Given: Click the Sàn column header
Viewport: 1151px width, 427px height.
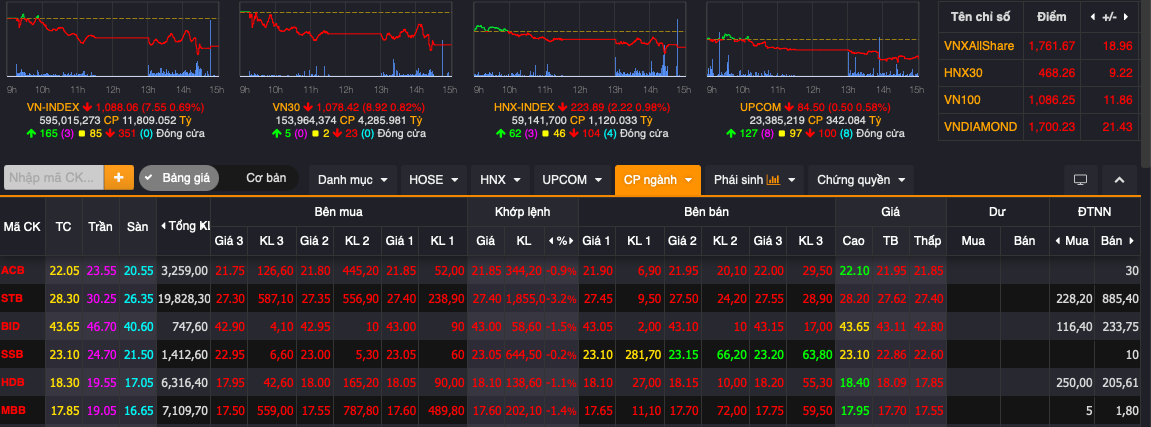Looking at the screenshot, I should 137,227.
